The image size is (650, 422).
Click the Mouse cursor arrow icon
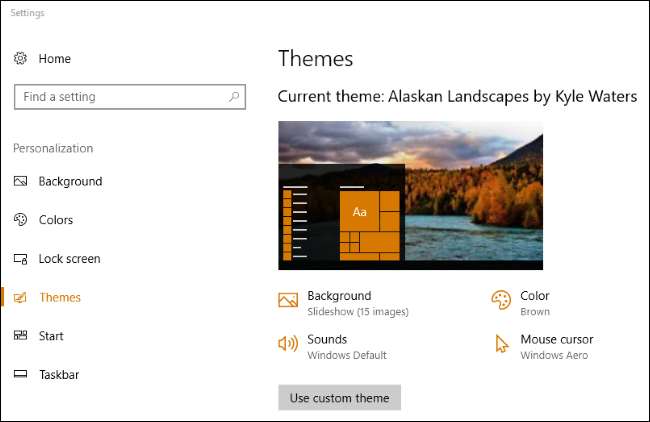click(502, 344)
